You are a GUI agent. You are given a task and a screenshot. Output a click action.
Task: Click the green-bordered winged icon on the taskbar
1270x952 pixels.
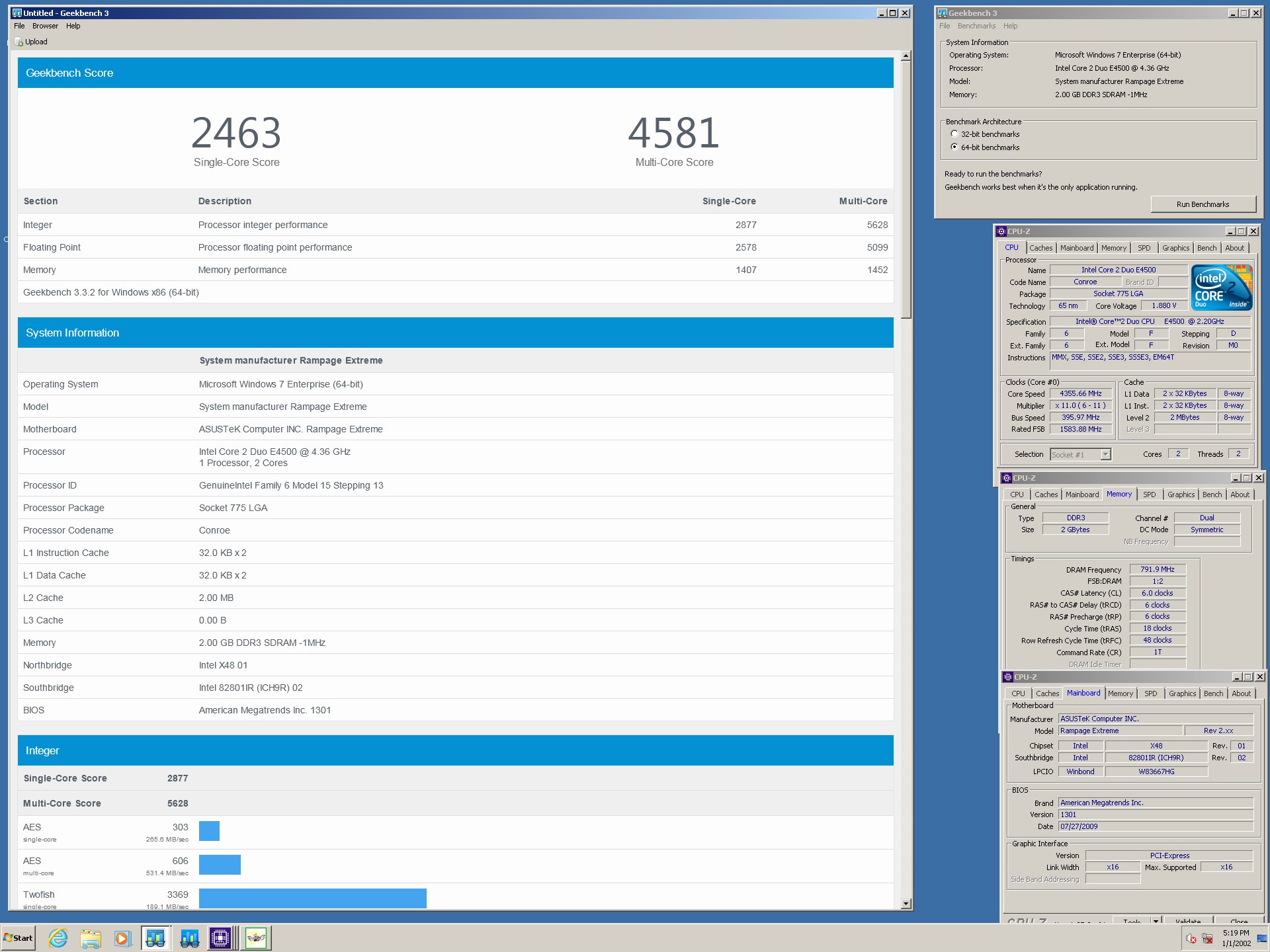pos(256,937)
